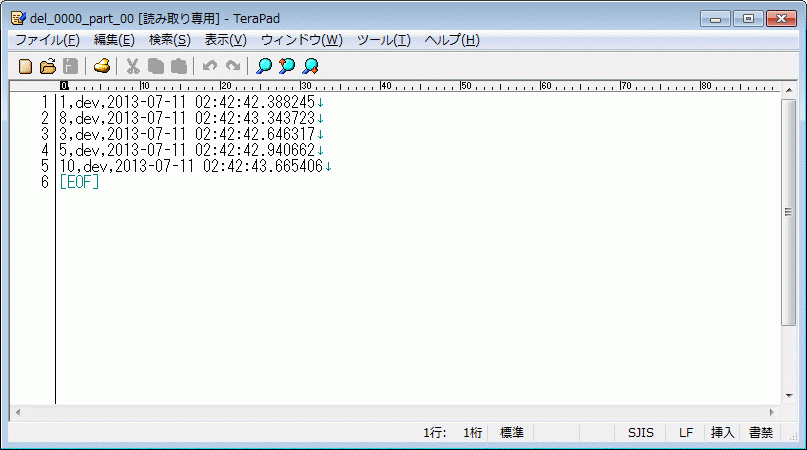Click the horizontal scrollbar right arrow
The width and height of the screenshot is (807, 450).
tap(771, 412)
